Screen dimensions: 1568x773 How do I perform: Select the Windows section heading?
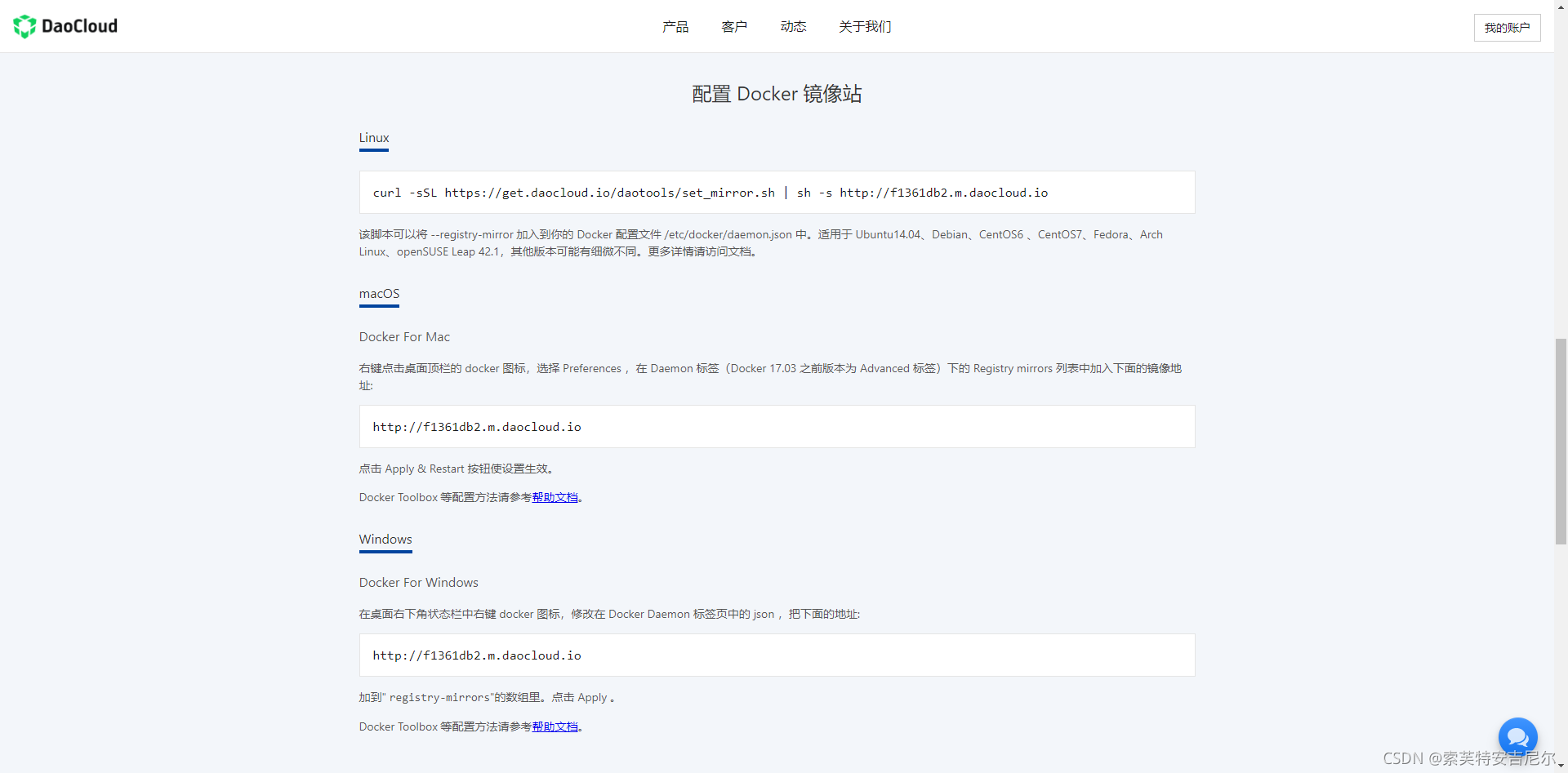(x=385, y=540)
